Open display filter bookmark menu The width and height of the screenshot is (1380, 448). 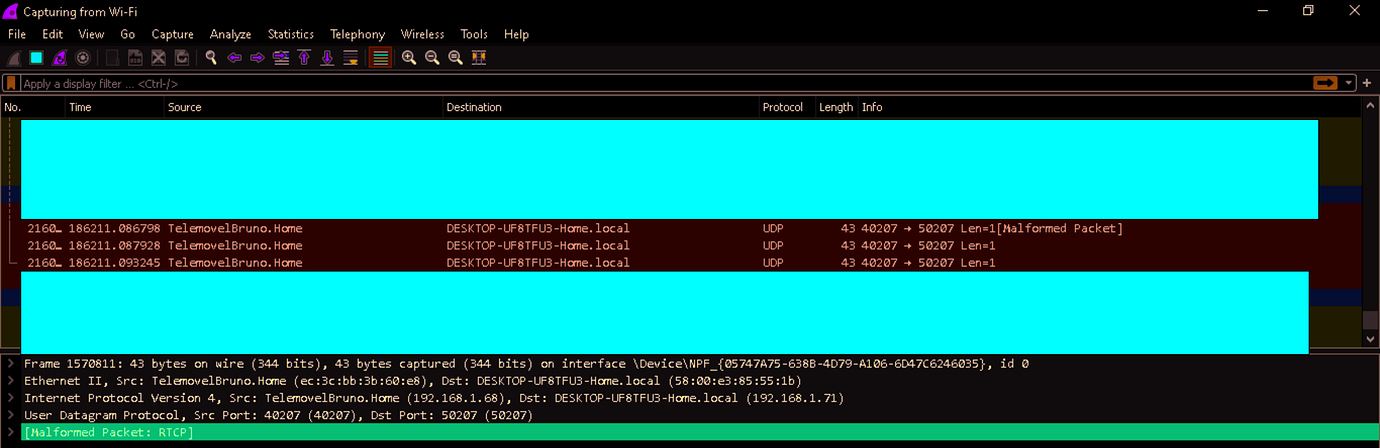click(x=11, y=84)
